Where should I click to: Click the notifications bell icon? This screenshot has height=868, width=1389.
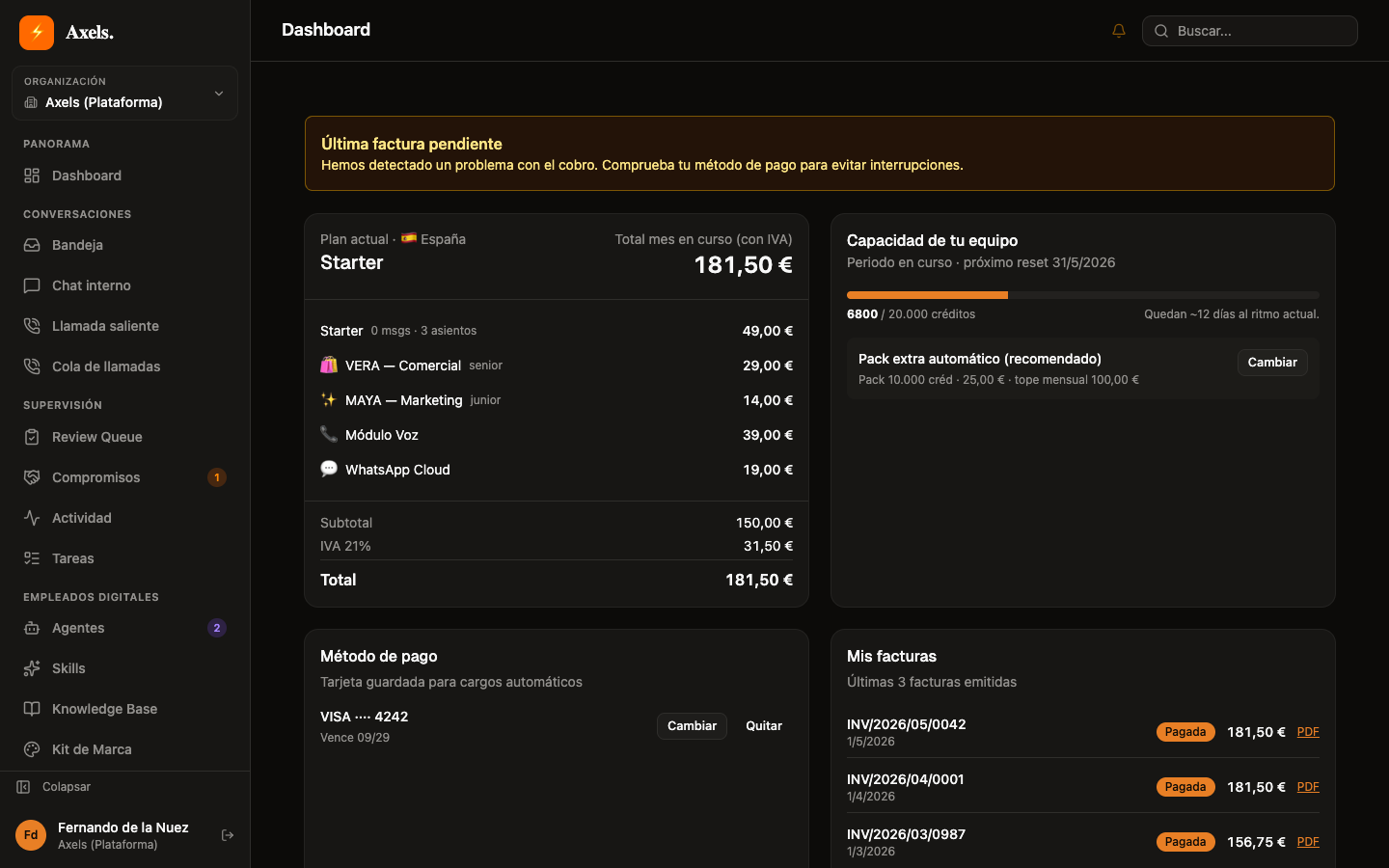tap(1119, 31)
